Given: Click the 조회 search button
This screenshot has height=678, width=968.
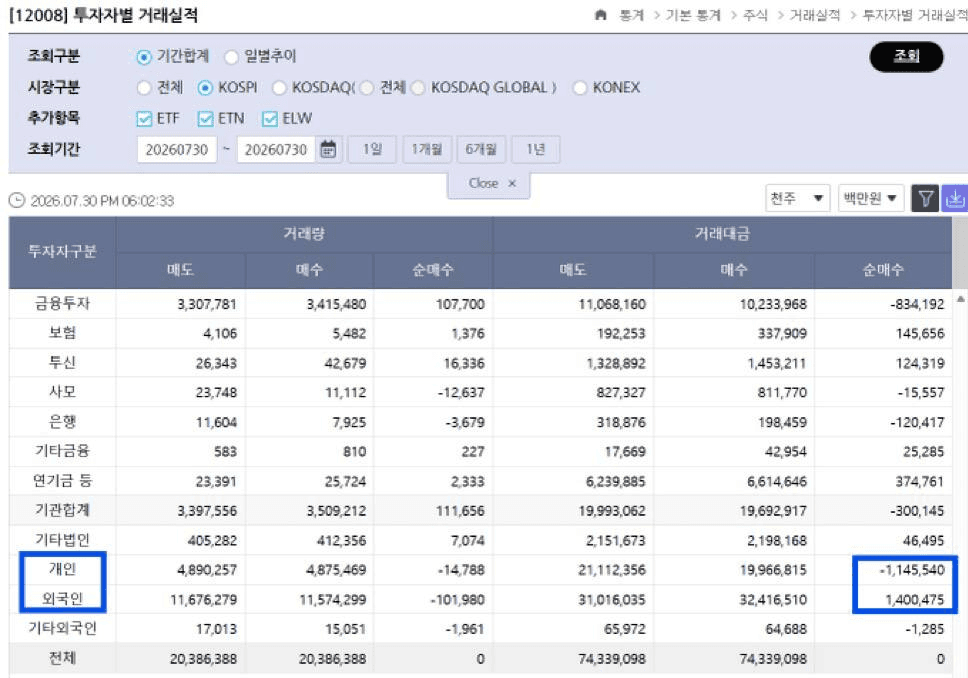Looking at the screenshot, I should [906, 56].
